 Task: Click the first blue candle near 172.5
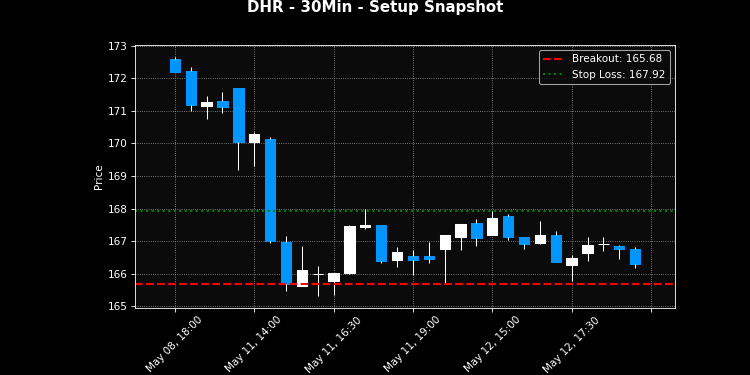(x=176, y=66)
